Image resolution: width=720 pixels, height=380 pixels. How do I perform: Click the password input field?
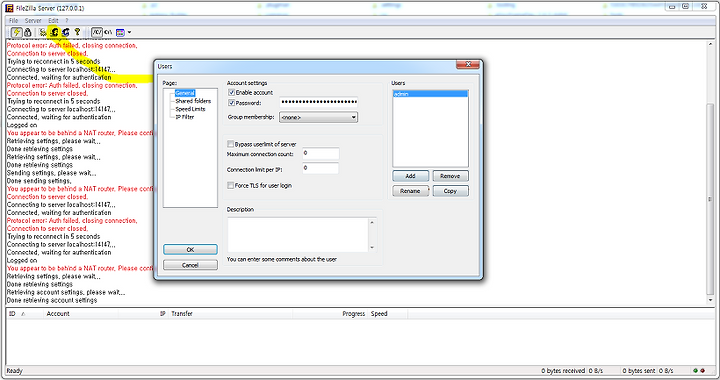319,102
